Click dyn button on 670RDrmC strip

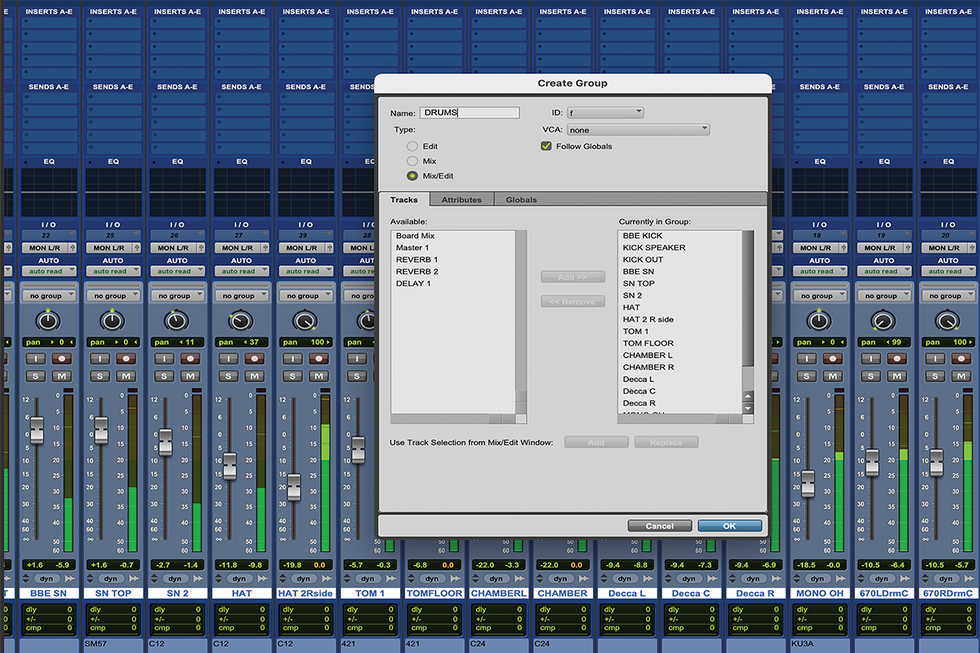946,579
